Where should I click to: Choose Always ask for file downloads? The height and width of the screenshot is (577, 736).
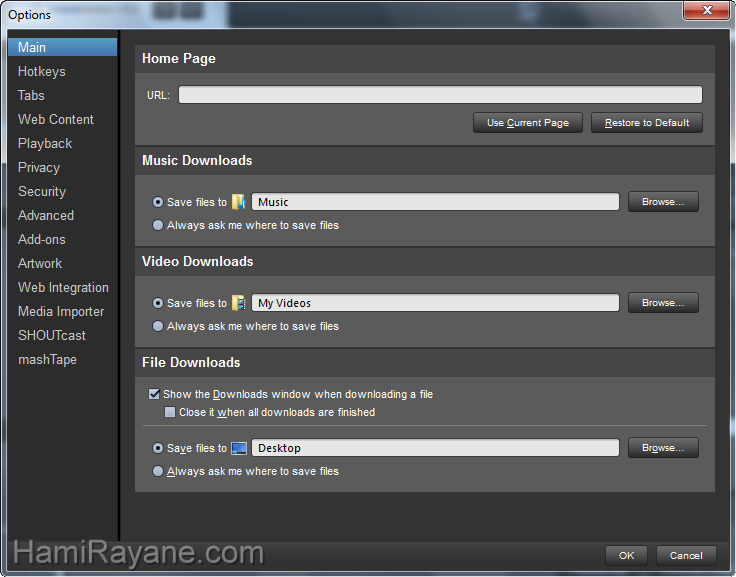tap(158, 472)
